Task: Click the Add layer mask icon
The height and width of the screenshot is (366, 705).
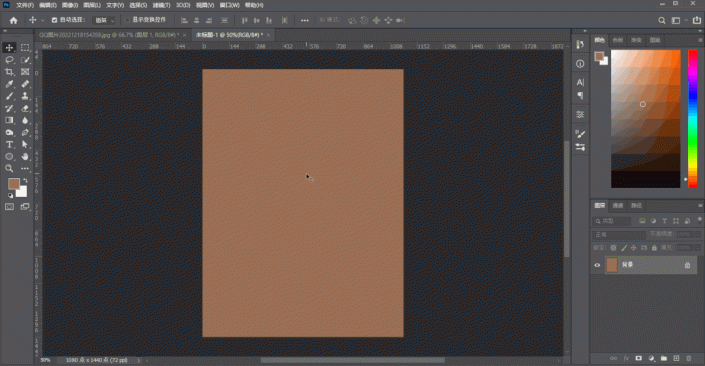Action: tap(638, 358)
